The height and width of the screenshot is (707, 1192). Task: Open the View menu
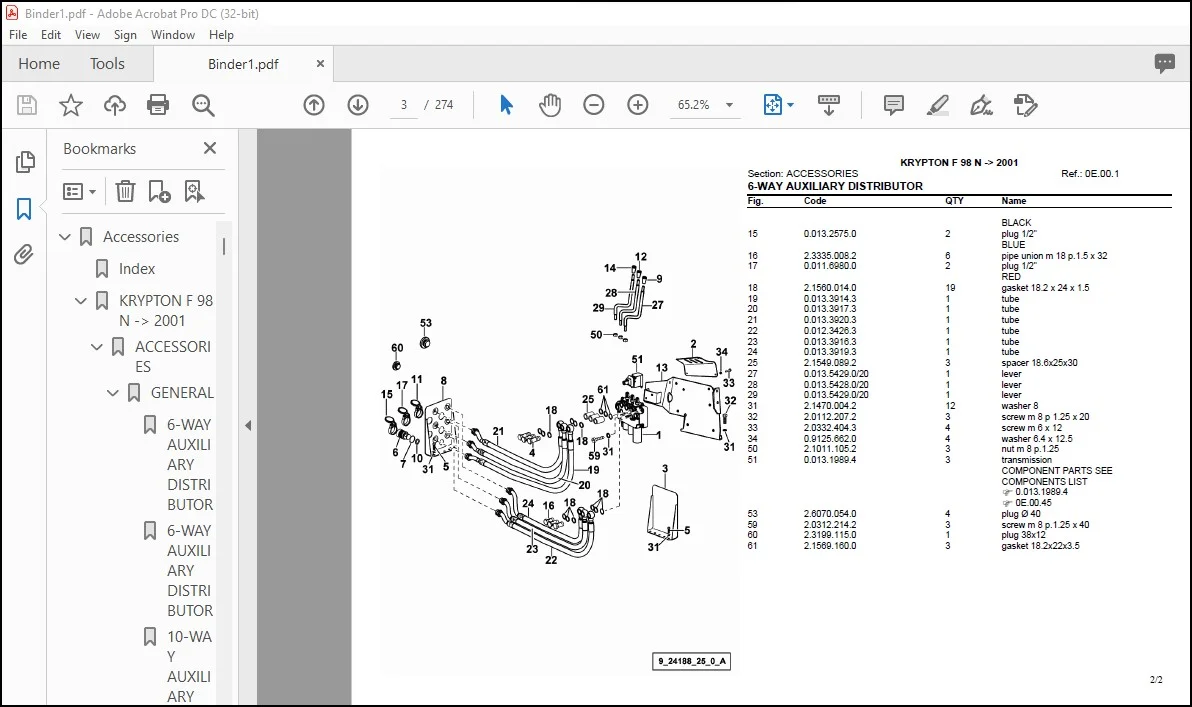pos(87,35)
